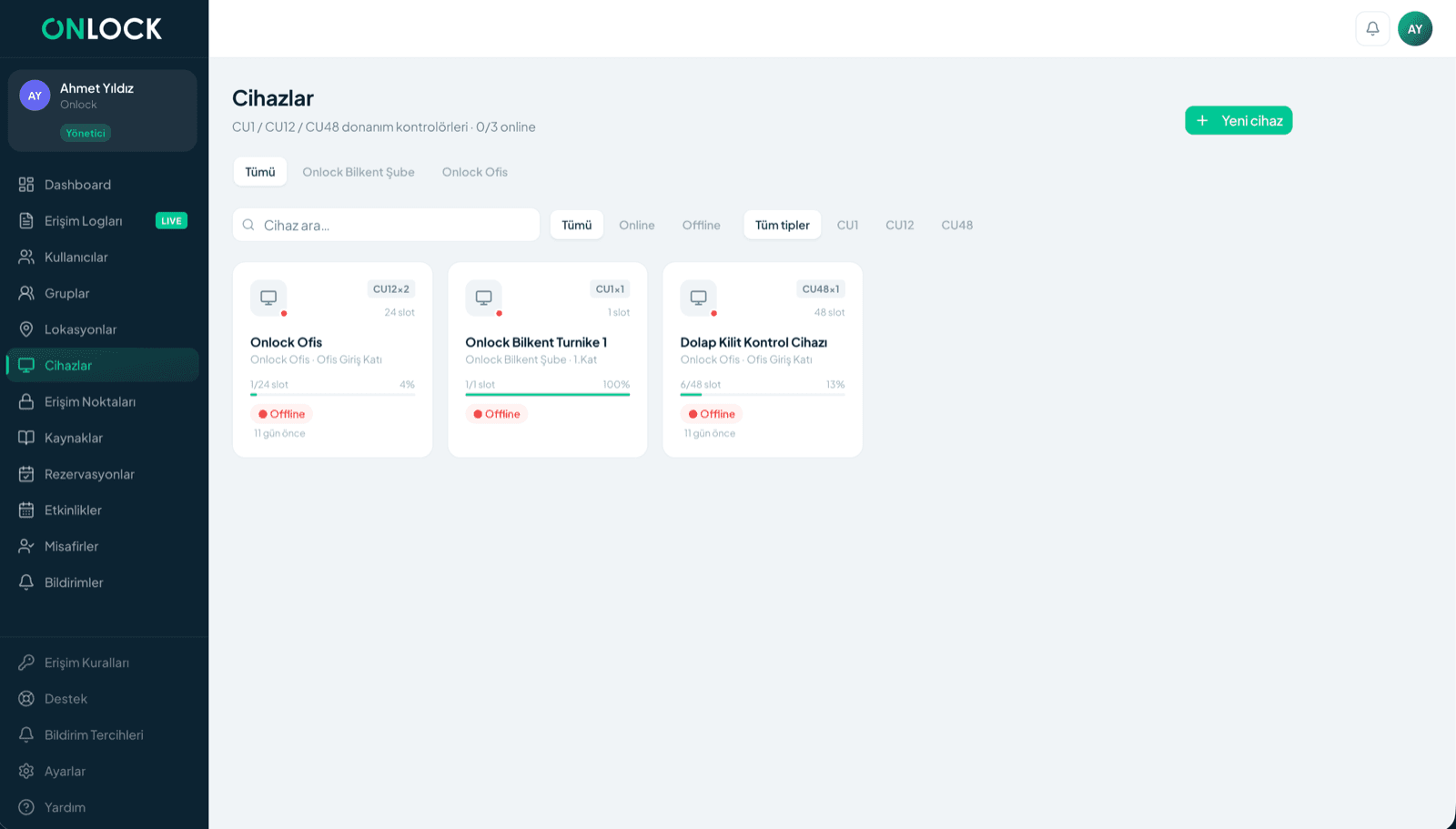Click the Erişim Logları document icon
The width and height of the screenshot is (1456, 829).
(x=26, y=221)
